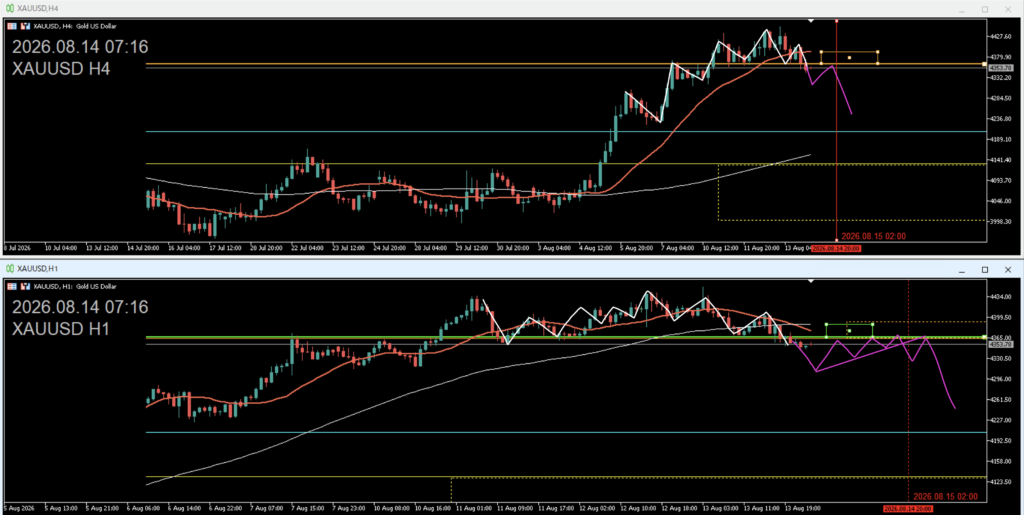Click price 4227.00 on H1 price scale

pos(1000,420)
